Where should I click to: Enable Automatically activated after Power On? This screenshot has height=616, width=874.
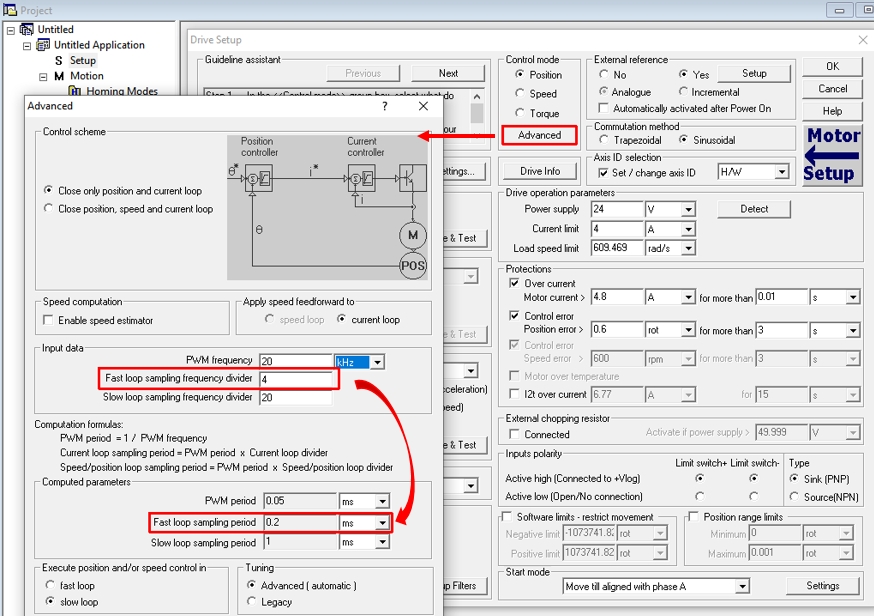[603, 108]
